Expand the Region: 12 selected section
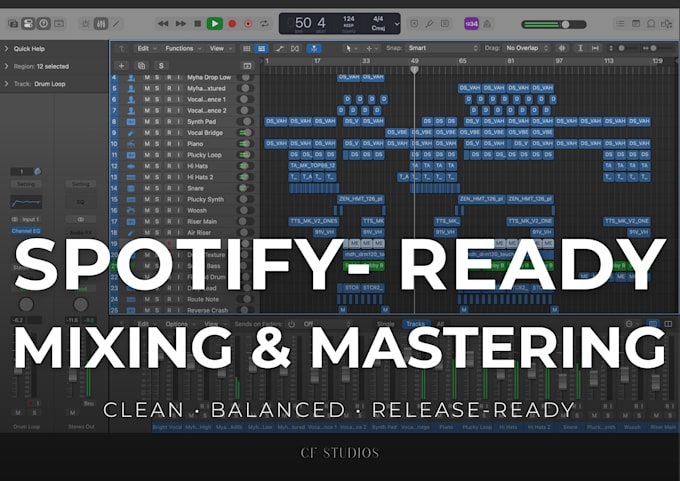Image resolution: width=680 pixels, height=481 pixels. [7, 66]
